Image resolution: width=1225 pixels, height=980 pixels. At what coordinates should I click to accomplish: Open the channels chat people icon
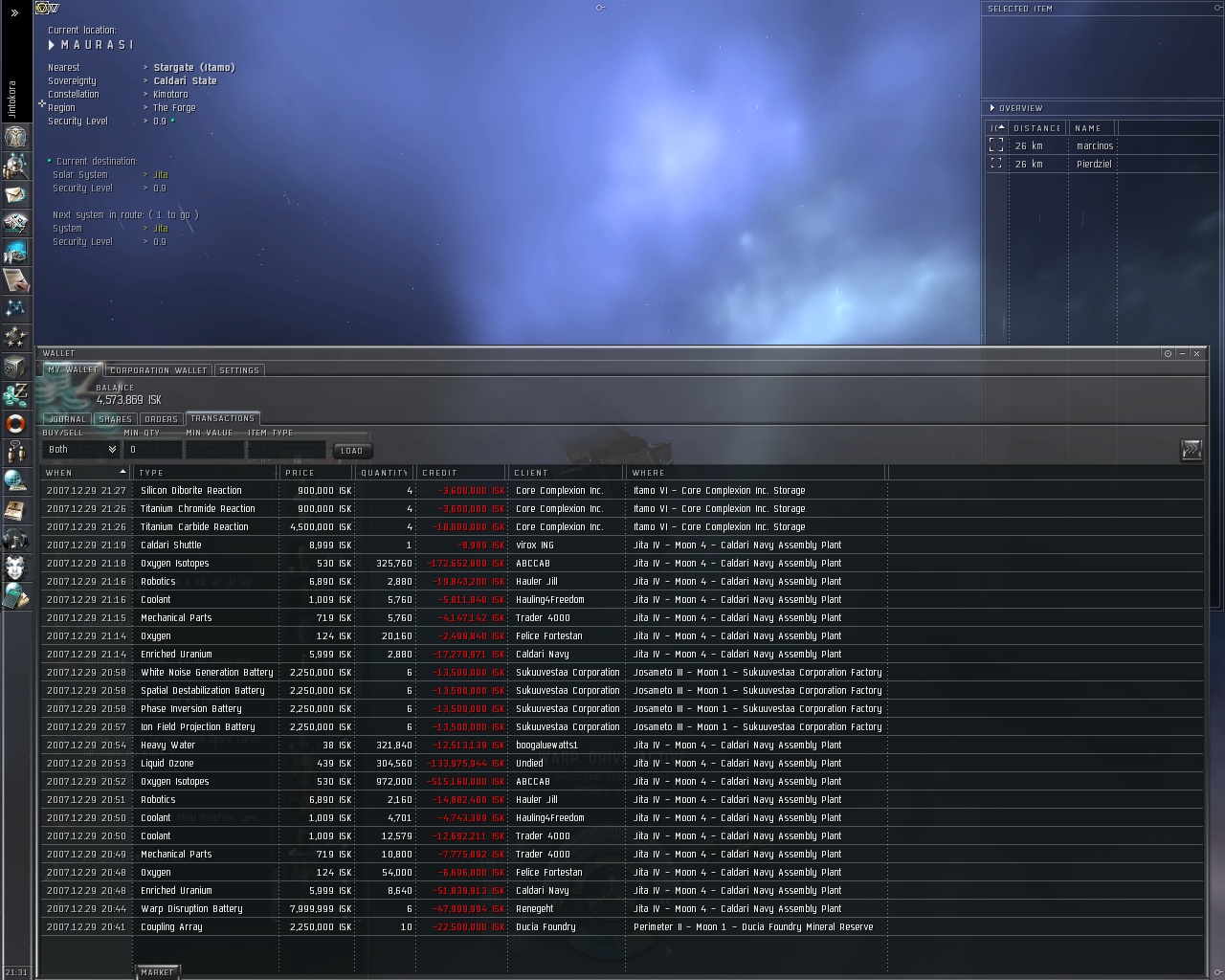click(15, 452)
